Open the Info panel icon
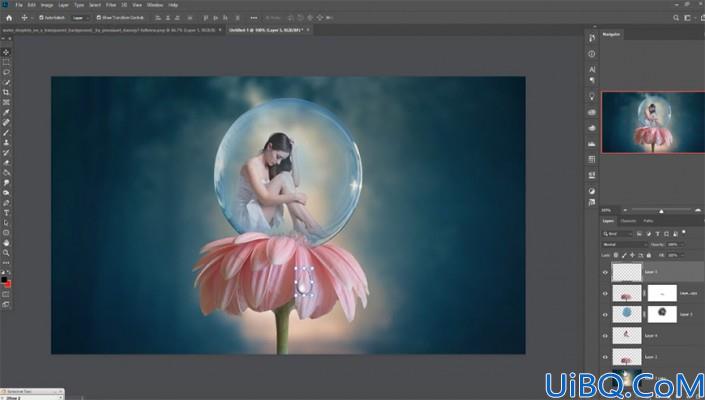705x400 pixels. 592,54
